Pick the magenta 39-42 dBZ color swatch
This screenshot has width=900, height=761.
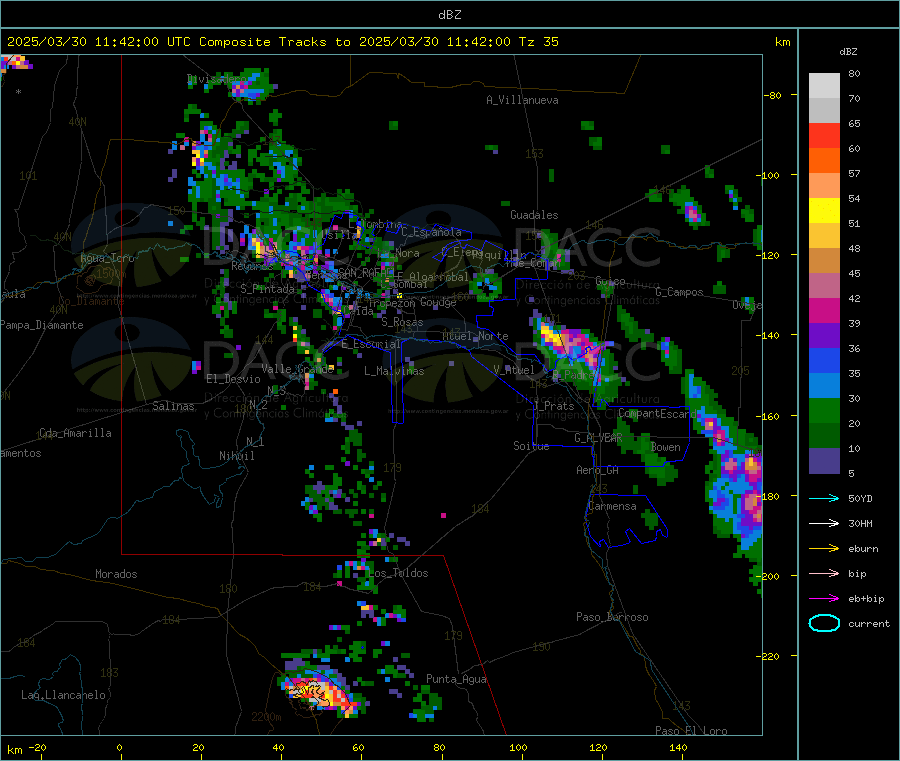824,310
